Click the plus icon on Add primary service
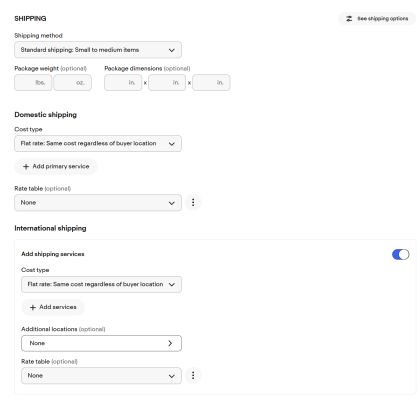The height and width of the screenshot is (400, 420). [x=26, y=166]
